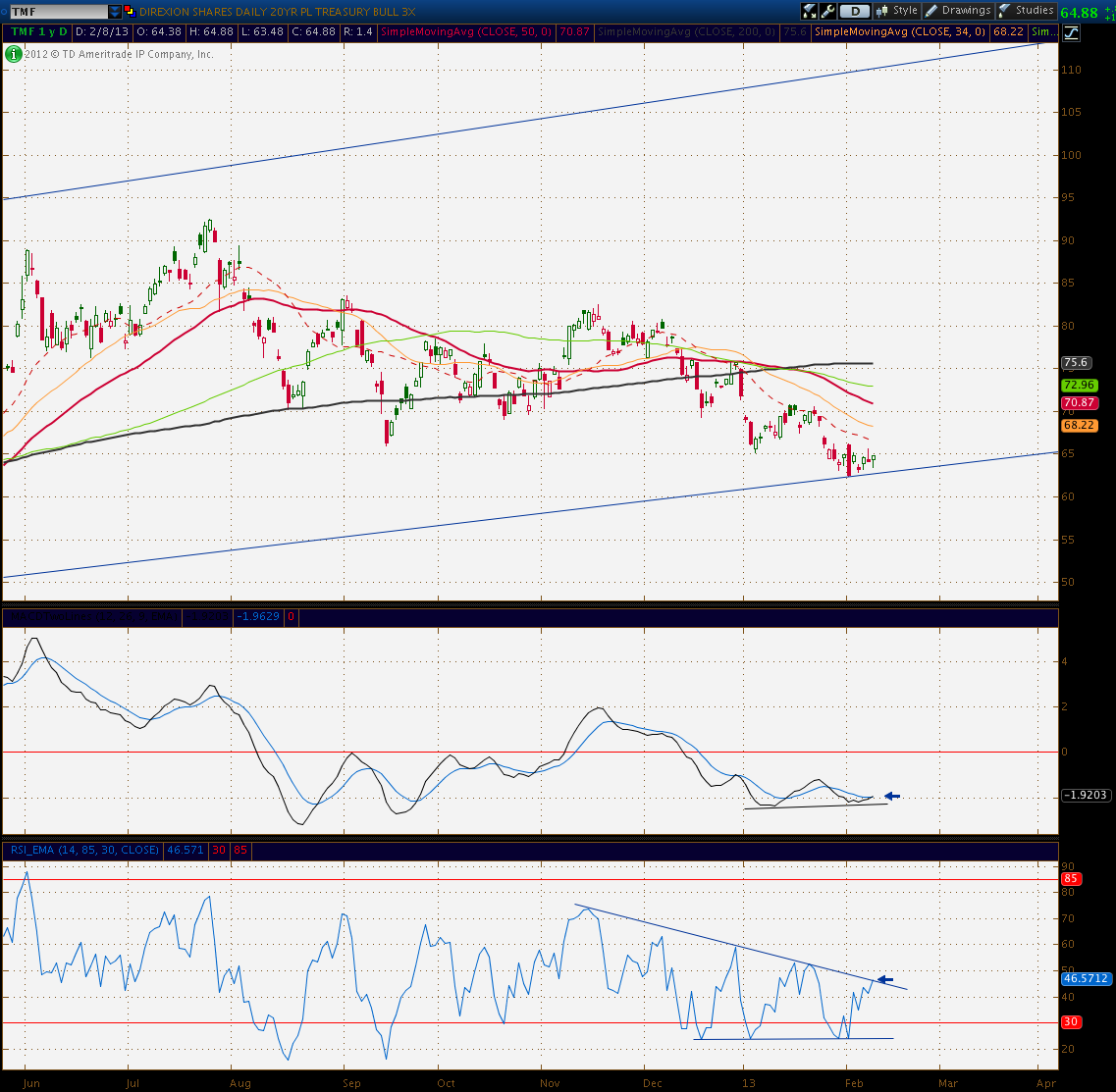Click the Dec label on time axis

coord(653,1083)
